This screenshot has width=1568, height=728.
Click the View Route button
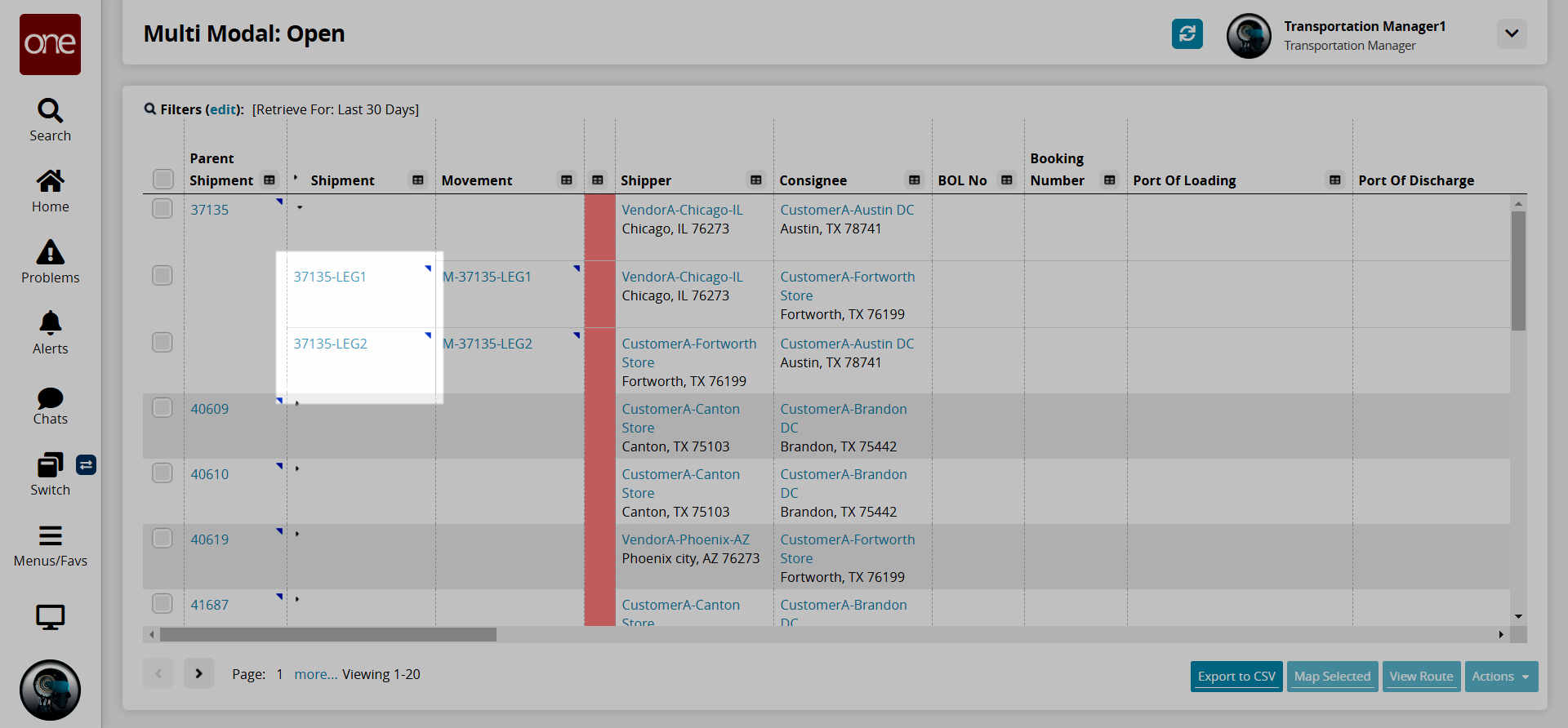coord(1422,677)
